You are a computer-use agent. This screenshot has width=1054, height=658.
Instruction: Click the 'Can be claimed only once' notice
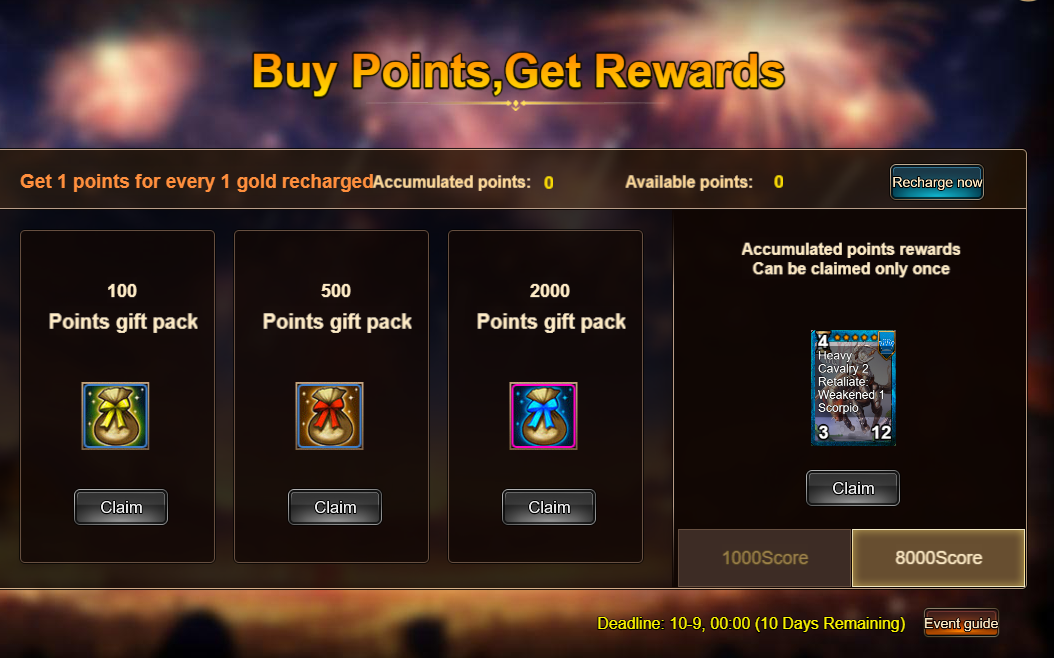851,269
